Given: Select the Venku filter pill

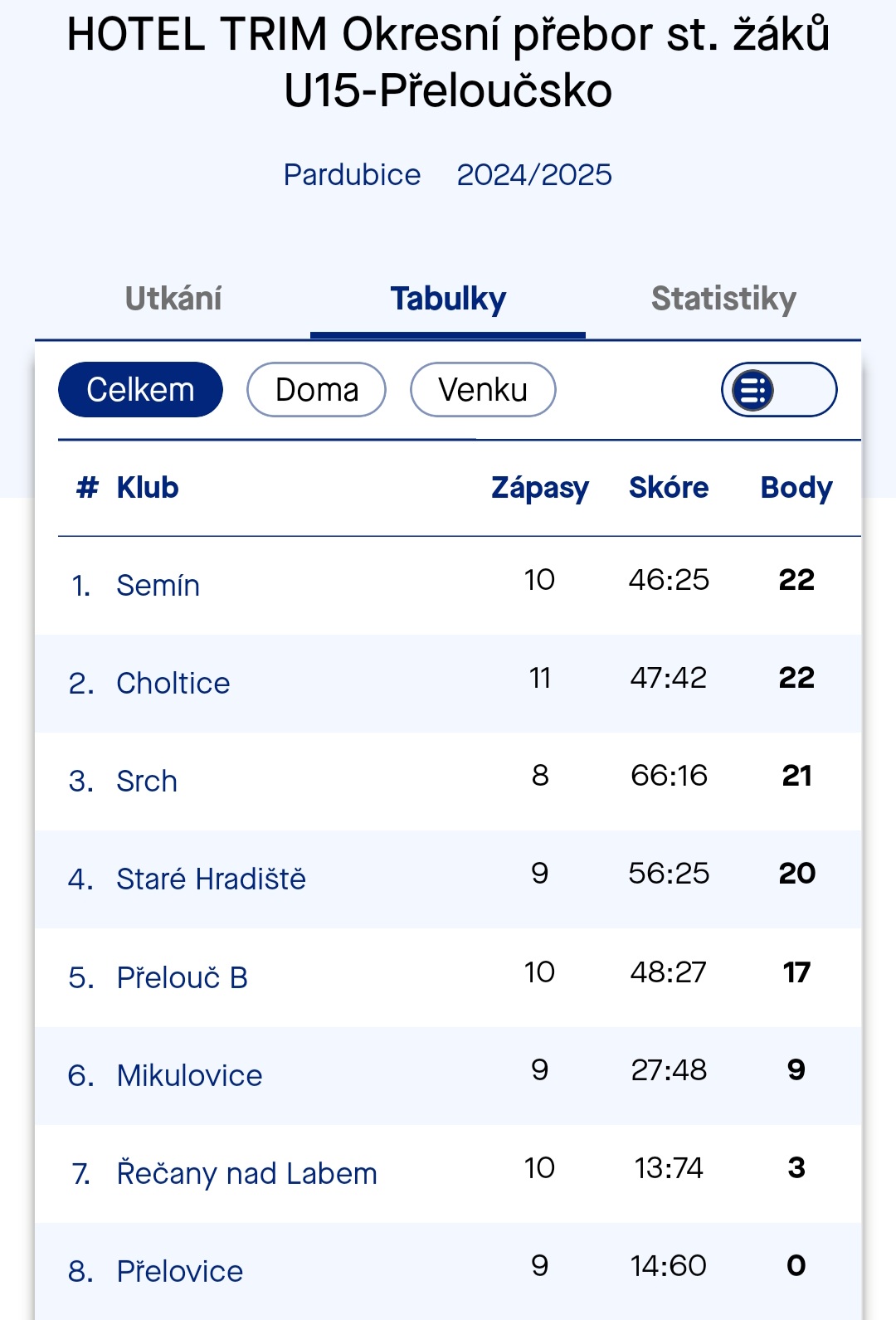Looking at the screenshot, I should click(483, 389).
